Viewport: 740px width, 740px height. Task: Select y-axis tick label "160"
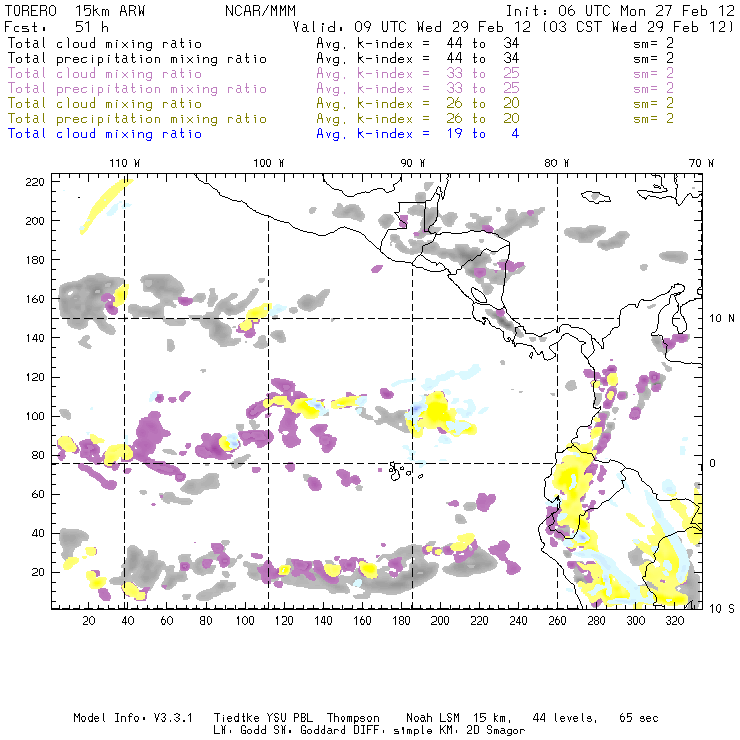click(35, 299)
